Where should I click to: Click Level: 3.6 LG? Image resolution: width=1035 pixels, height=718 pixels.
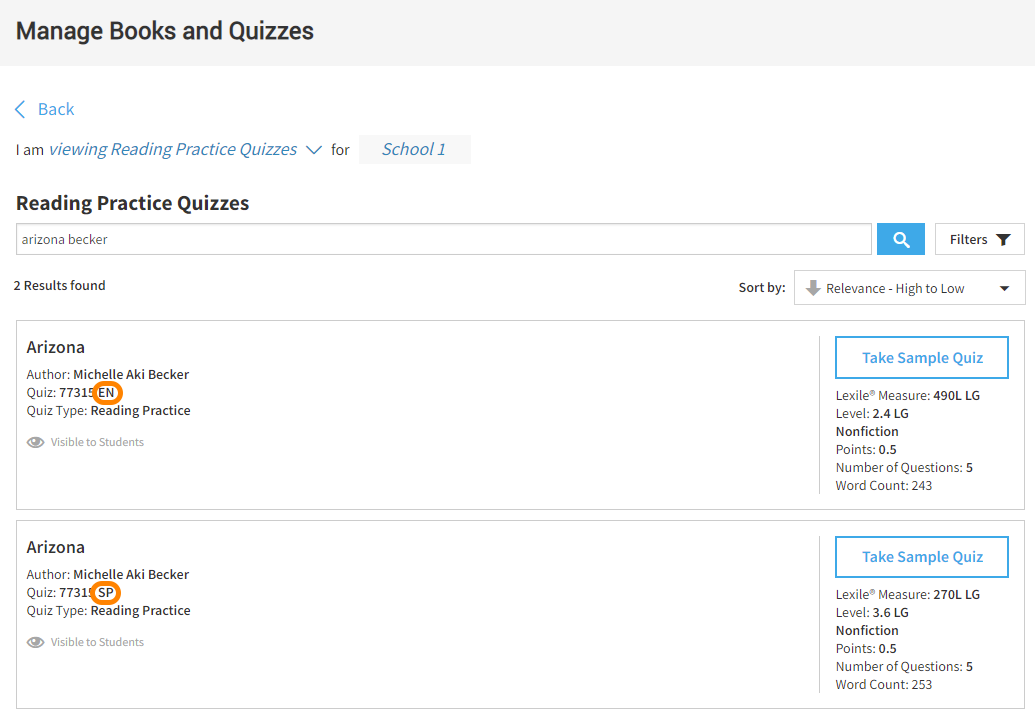[x=872, y=613]
